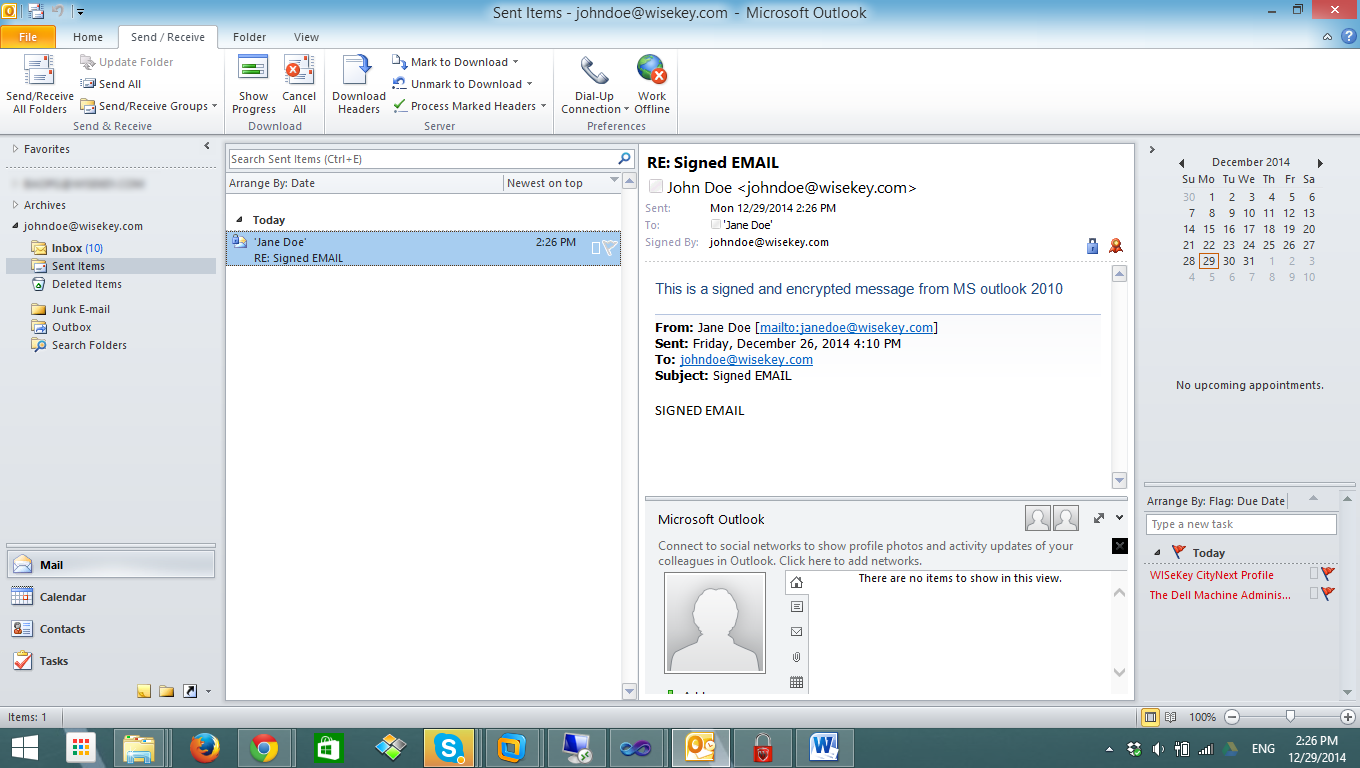The height and width of the screenshot is (768, 1360).
Task: Click Cancel All download icon
Action: click(299, 70)
